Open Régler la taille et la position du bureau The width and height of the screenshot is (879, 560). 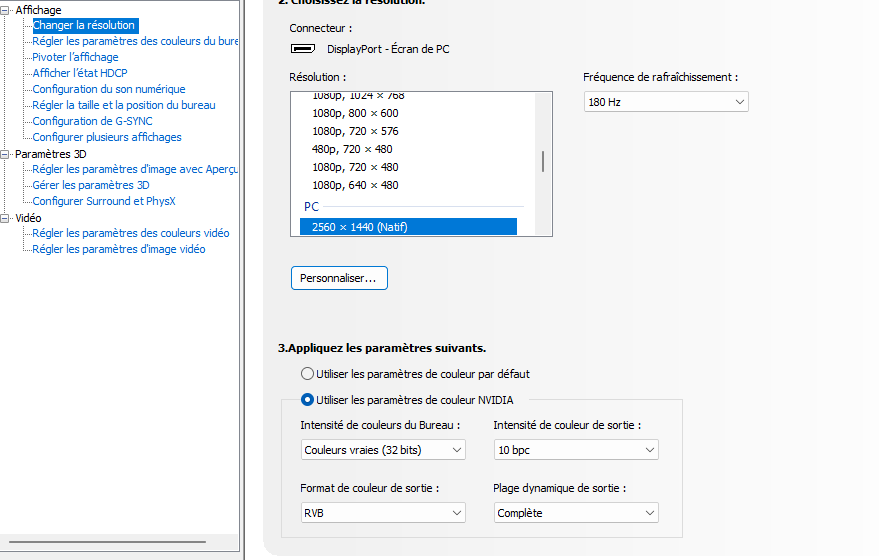pos(124,105)
